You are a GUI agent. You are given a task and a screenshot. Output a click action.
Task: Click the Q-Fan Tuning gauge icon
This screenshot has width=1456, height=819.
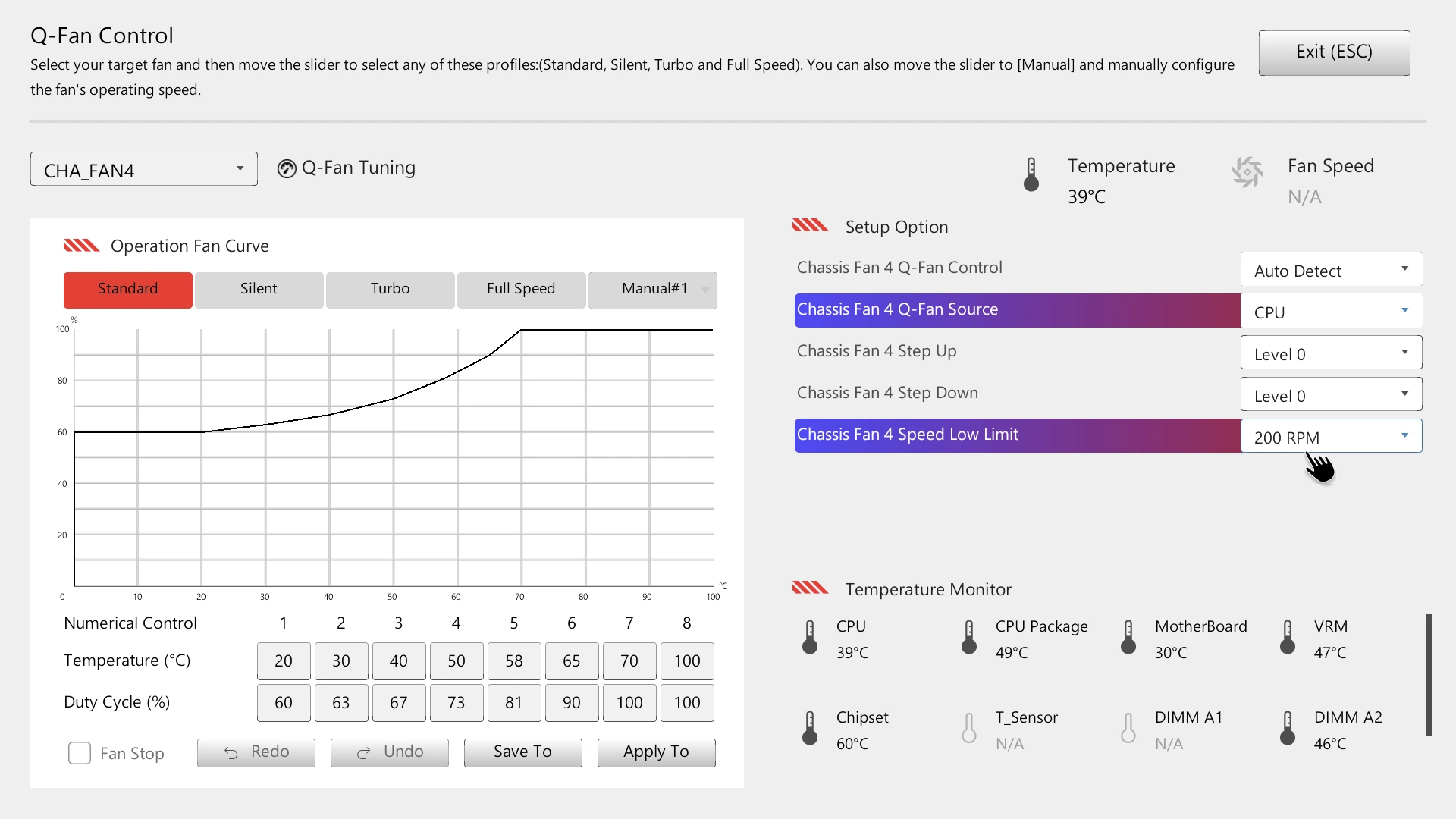point(286,168)
